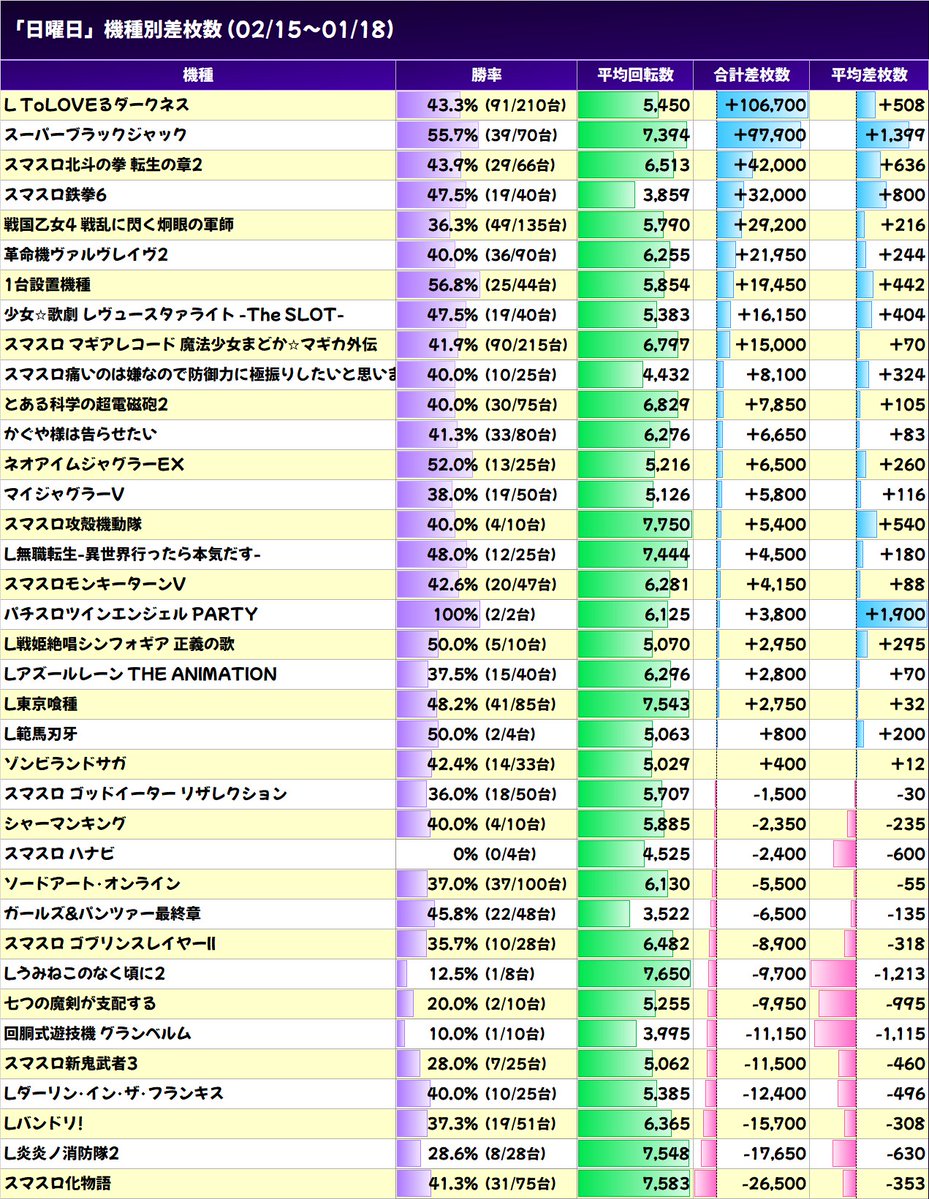The height and width of the screenshot is (1199, 929).
Task: Select マイジャグラーV machine name
Action: (x=64, y=494)
